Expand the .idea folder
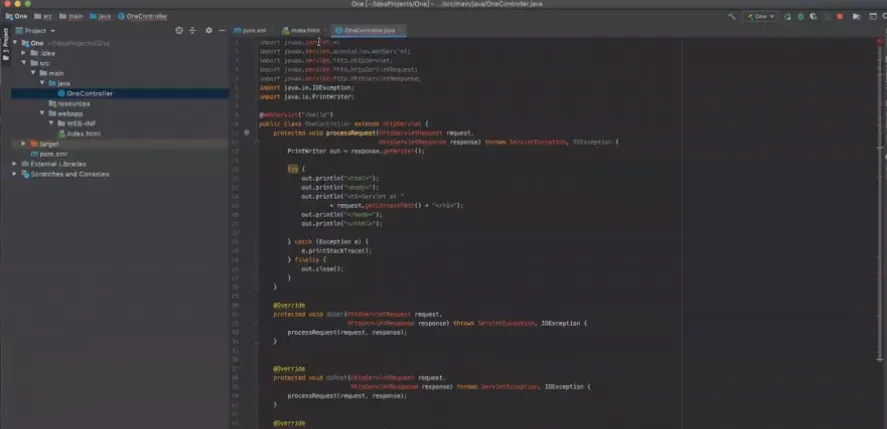Image resolution: width=887 pixels, height=429 pixels. tap(24, 53)
